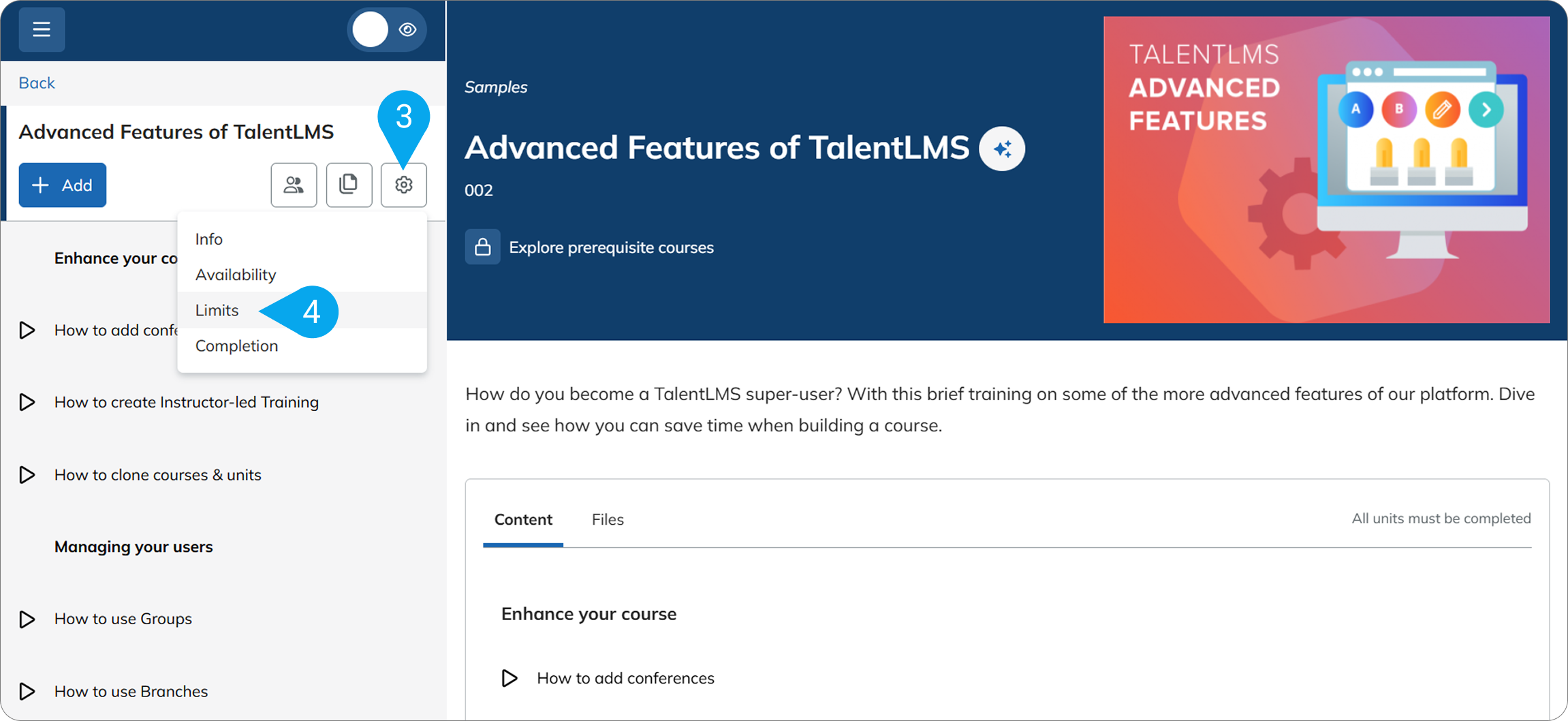Image resolution: width=1568 pixels, height=721 pixels.
Task: Open the hamburger menu
Action: pyautogui.click(x=42, y=29)
